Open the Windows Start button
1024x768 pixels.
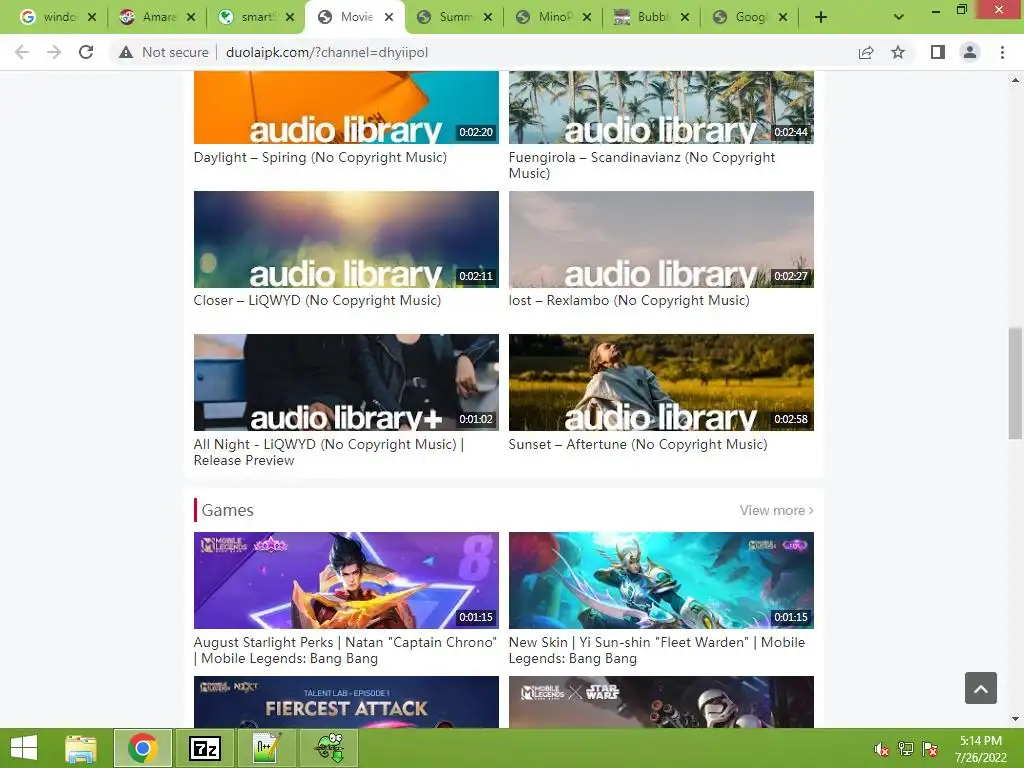tap(24, 748)
